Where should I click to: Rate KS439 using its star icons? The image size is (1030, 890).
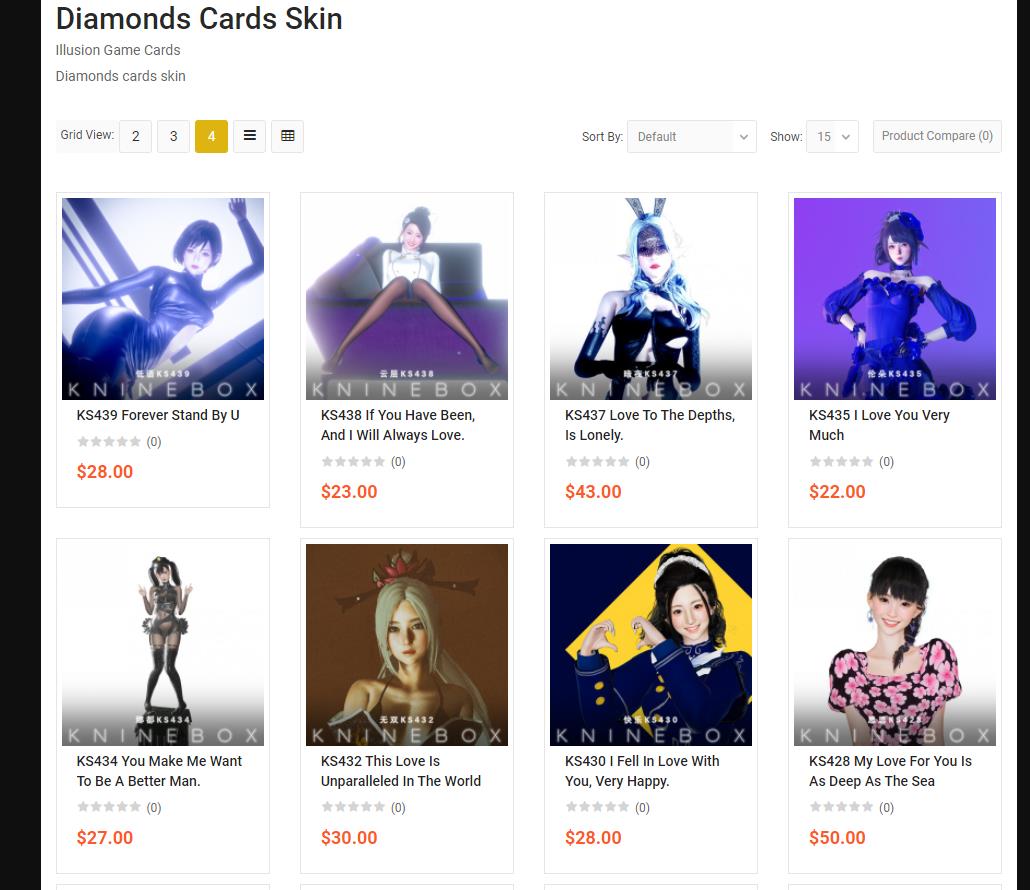109,441
